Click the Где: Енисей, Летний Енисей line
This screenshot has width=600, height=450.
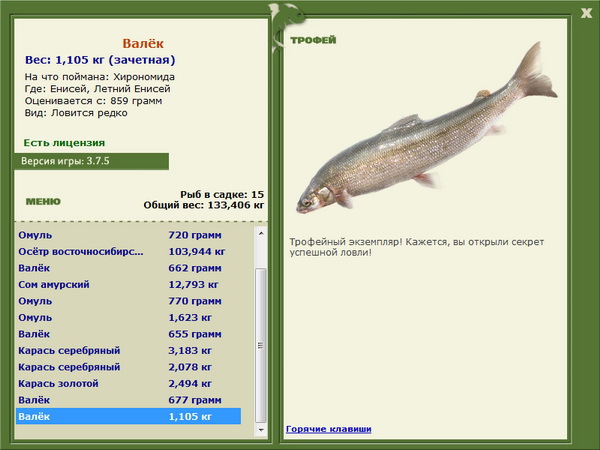pyautogui.click(x=98, y=89)
